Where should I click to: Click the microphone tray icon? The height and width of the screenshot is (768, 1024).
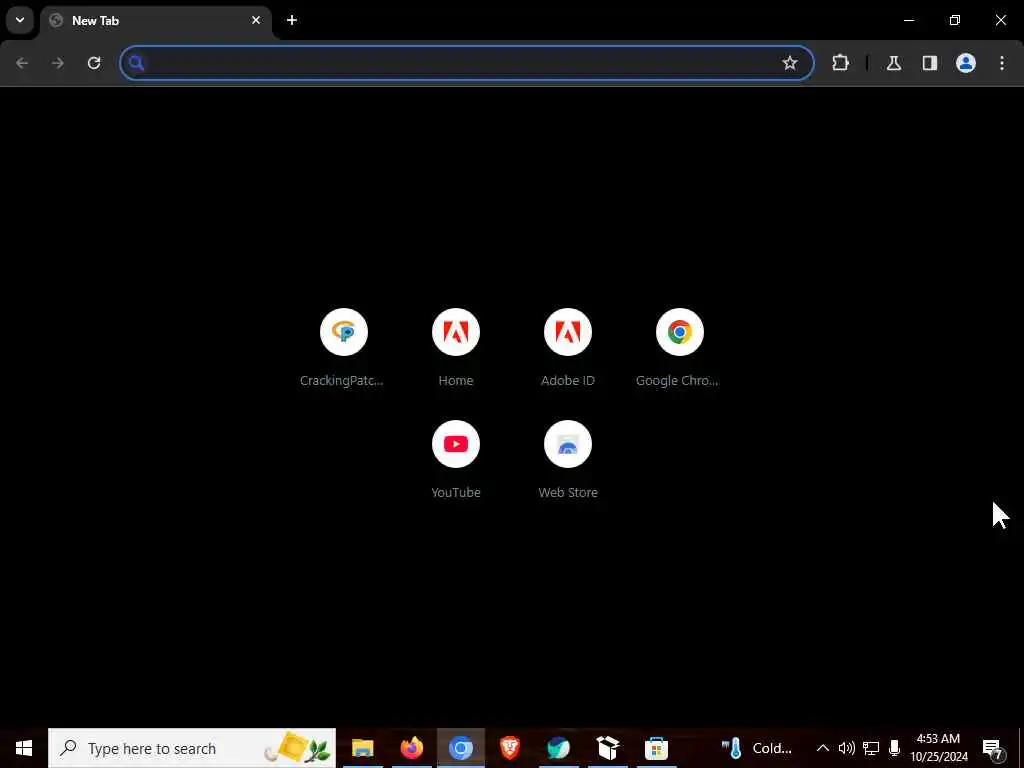(x=895, y=748)
